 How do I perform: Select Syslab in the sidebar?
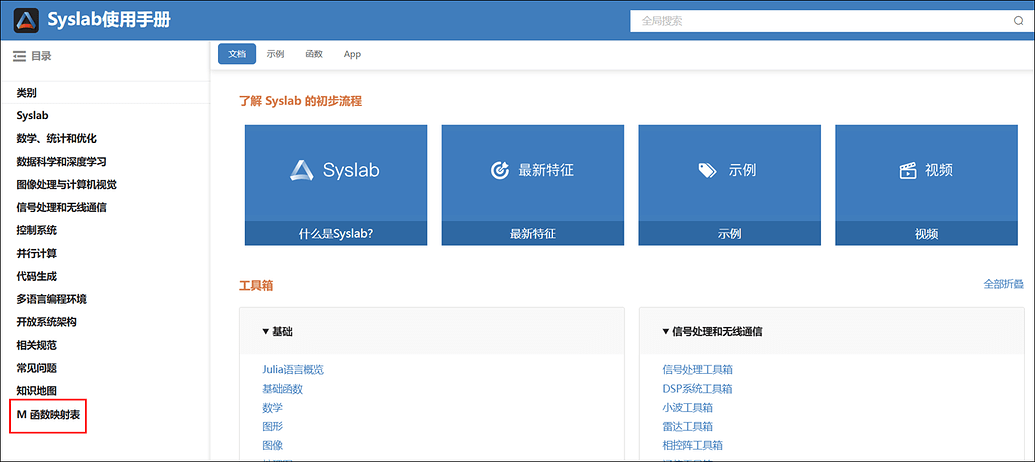[x=32, y=116]
